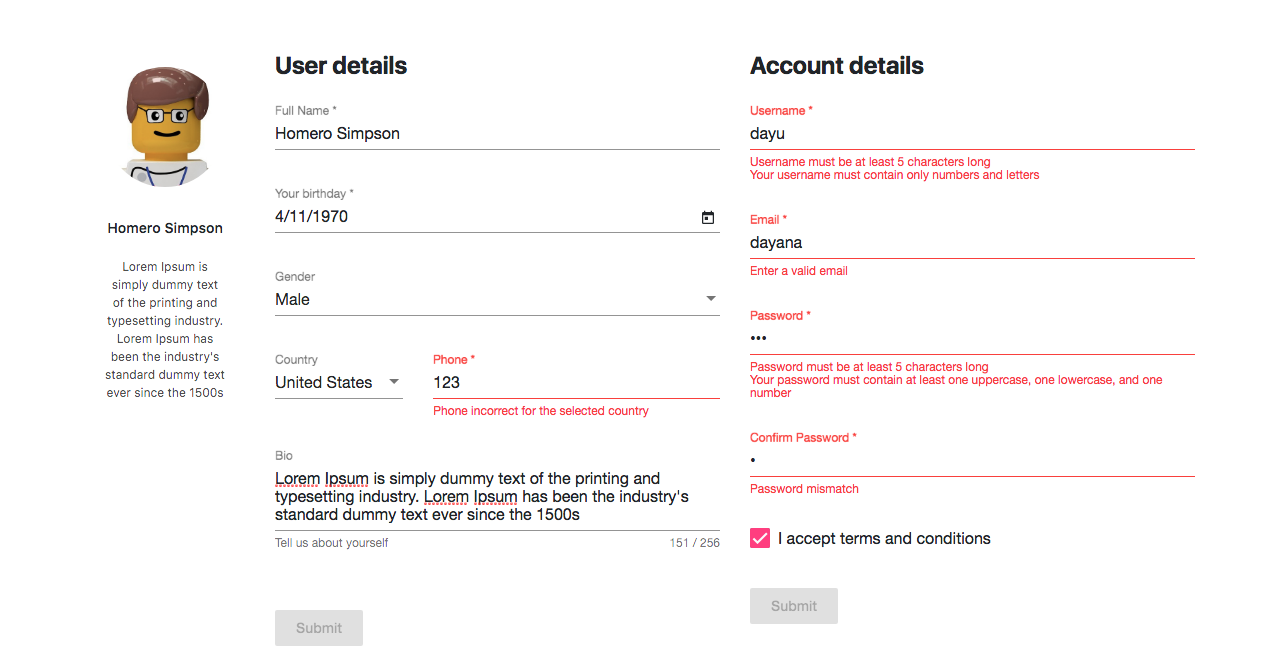This screenshot has height=664, width=1280.
Task: Open the date picker calendar icon
Action: pos(708,217)
